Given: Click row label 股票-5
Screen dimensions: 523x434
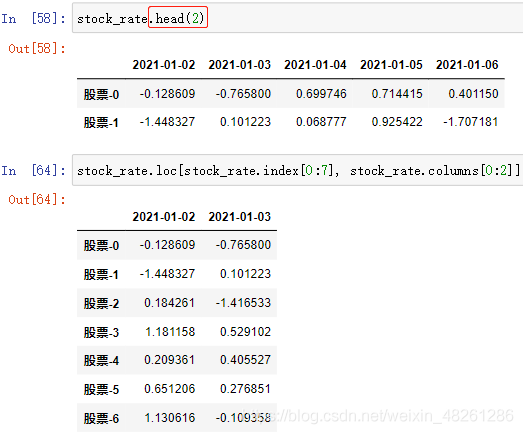Looking at the screenshot, I should 101,390.
